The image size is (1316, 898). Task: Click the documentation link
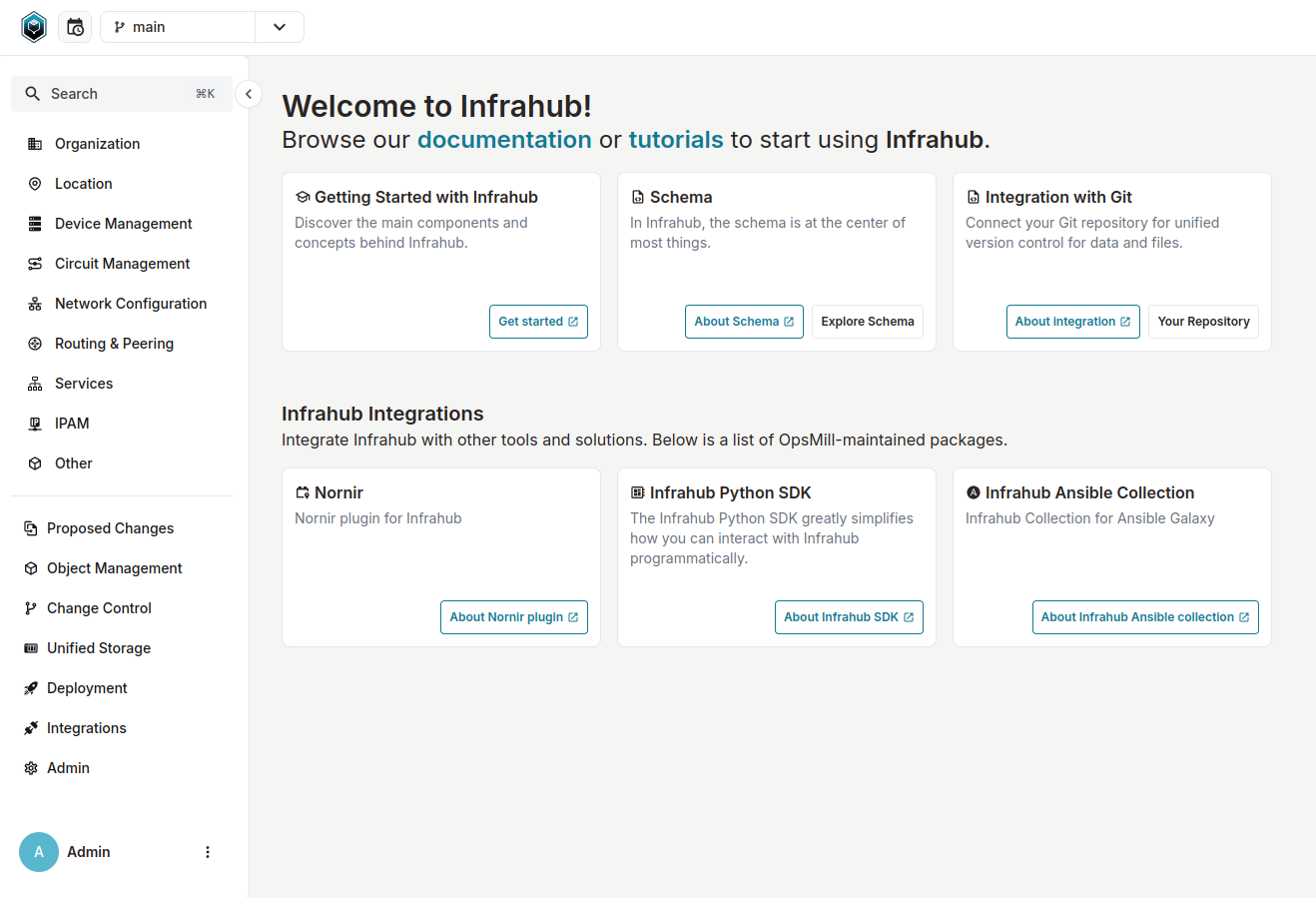tap(504, 140)
